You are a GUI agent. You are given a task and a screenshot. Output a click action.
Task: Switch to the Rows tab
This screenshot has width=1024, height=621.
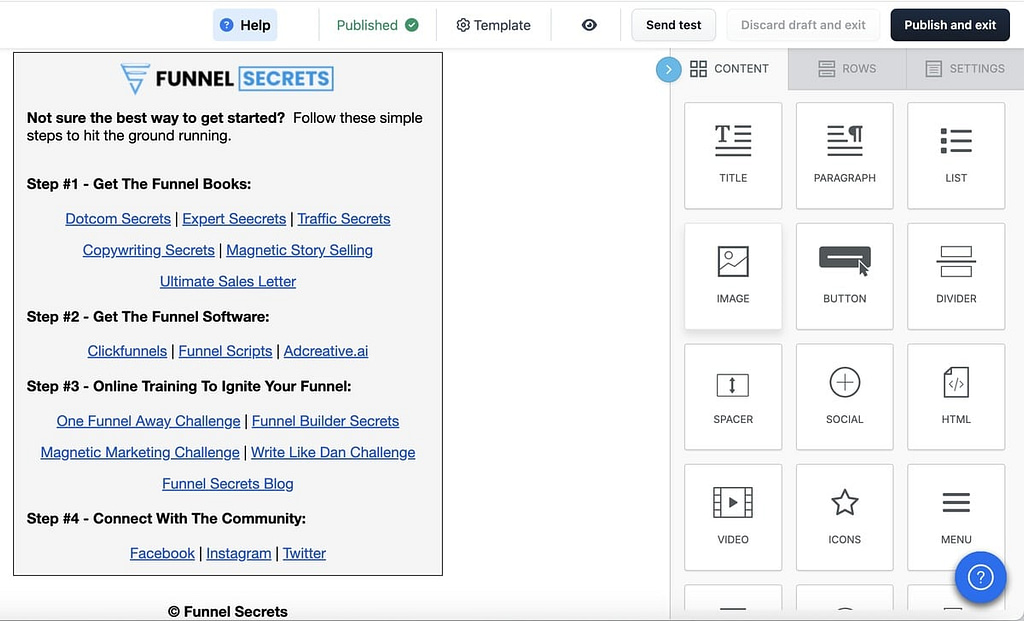847,69
